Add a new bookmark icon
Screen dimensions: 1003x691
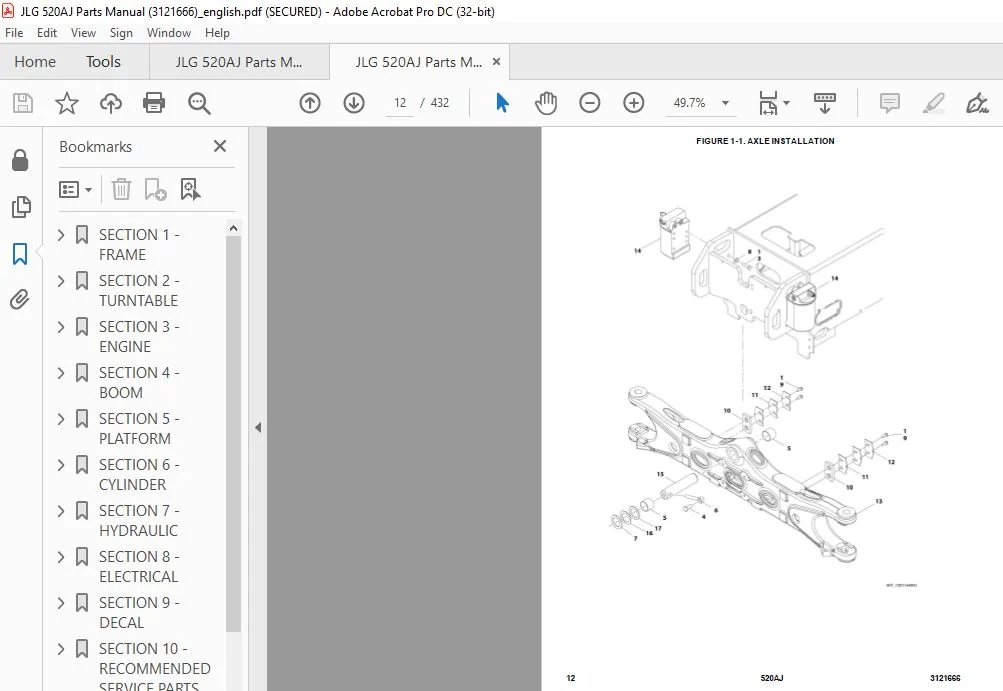point(155,189)
